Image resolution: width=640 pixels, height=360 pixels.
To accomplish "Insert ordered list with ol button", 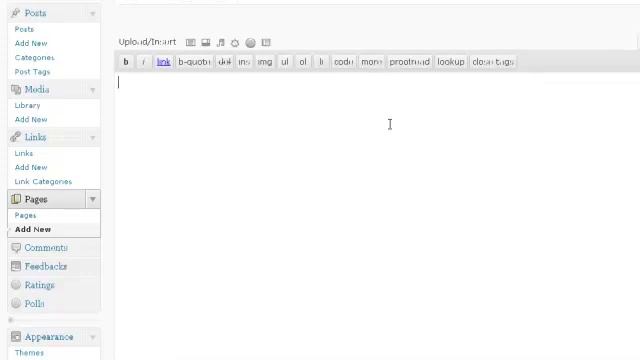I will (303, 62).
